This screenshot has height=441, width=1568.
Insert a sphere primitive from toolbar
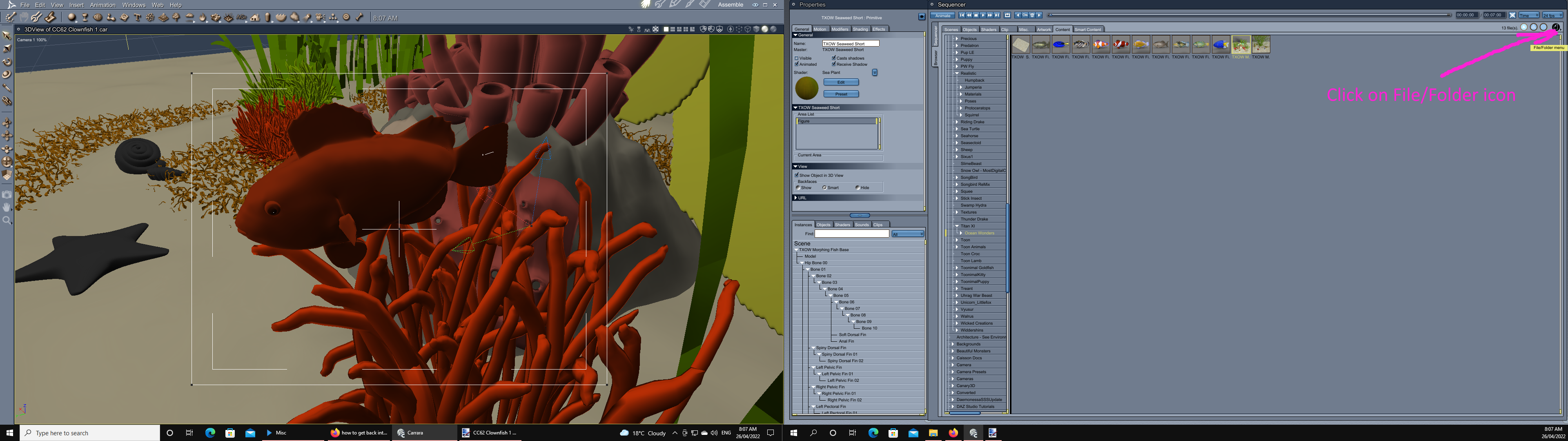pyautogui.click(x=72, y=18)
